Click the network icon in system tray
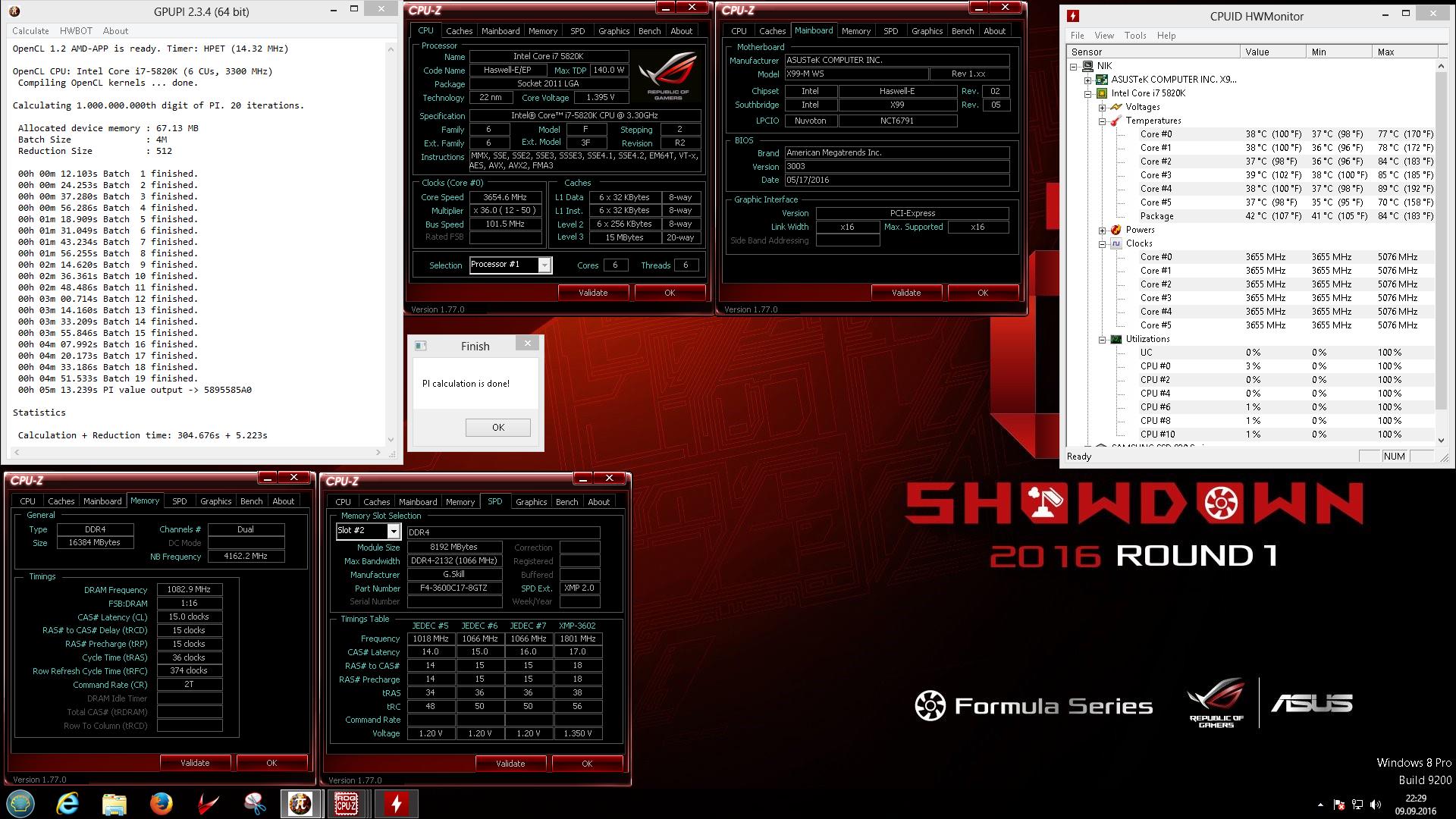 pos(1357,805)
